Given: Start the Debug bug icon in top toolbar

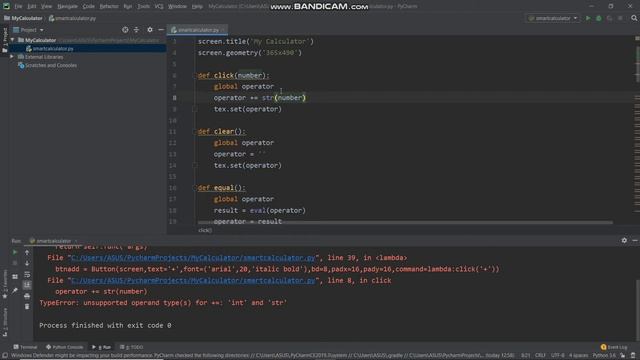Looking at the screenshot, I should (599, 18).
